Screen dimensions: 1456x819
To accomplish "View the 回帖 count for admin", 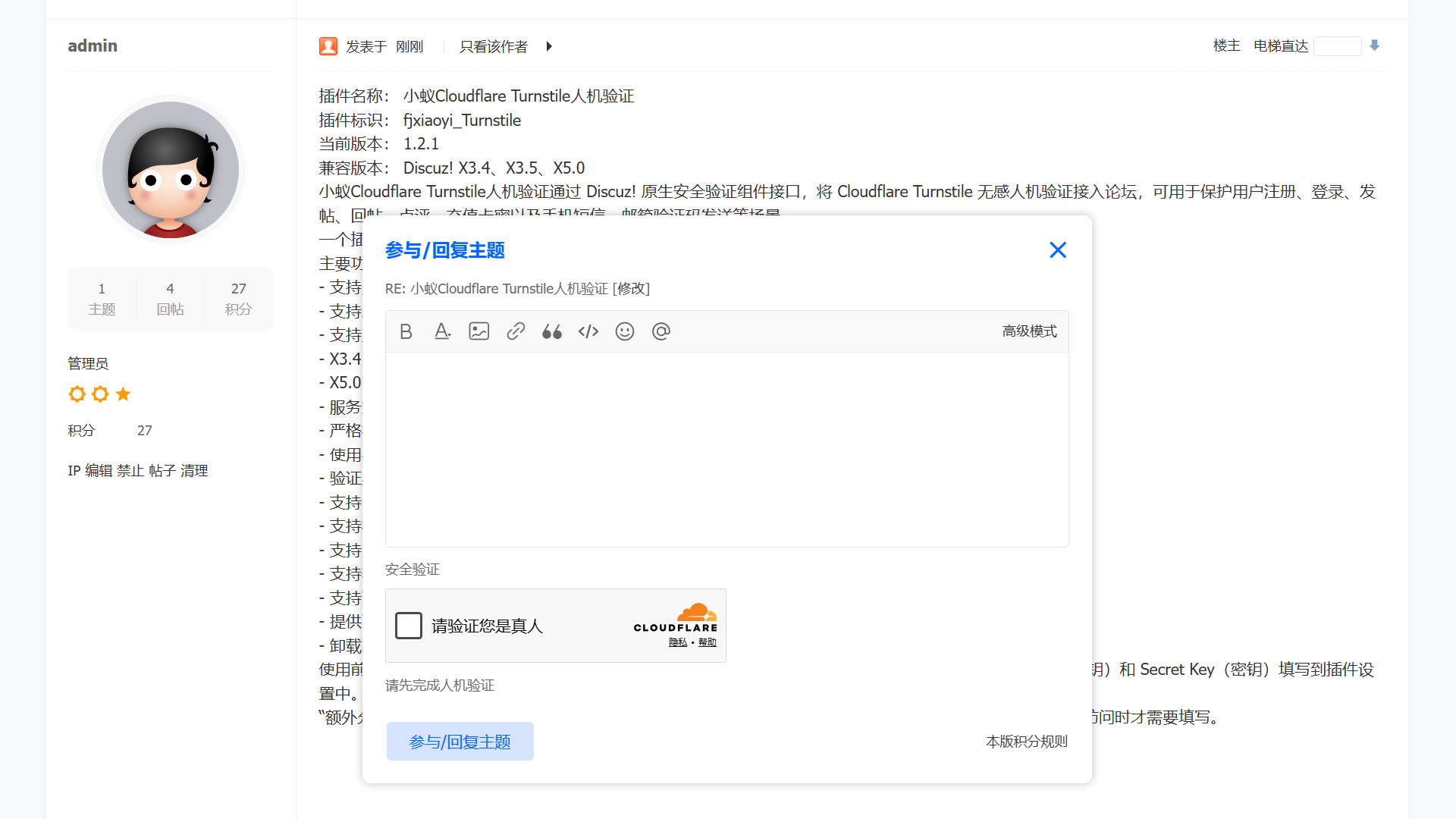I will (170, 299).
